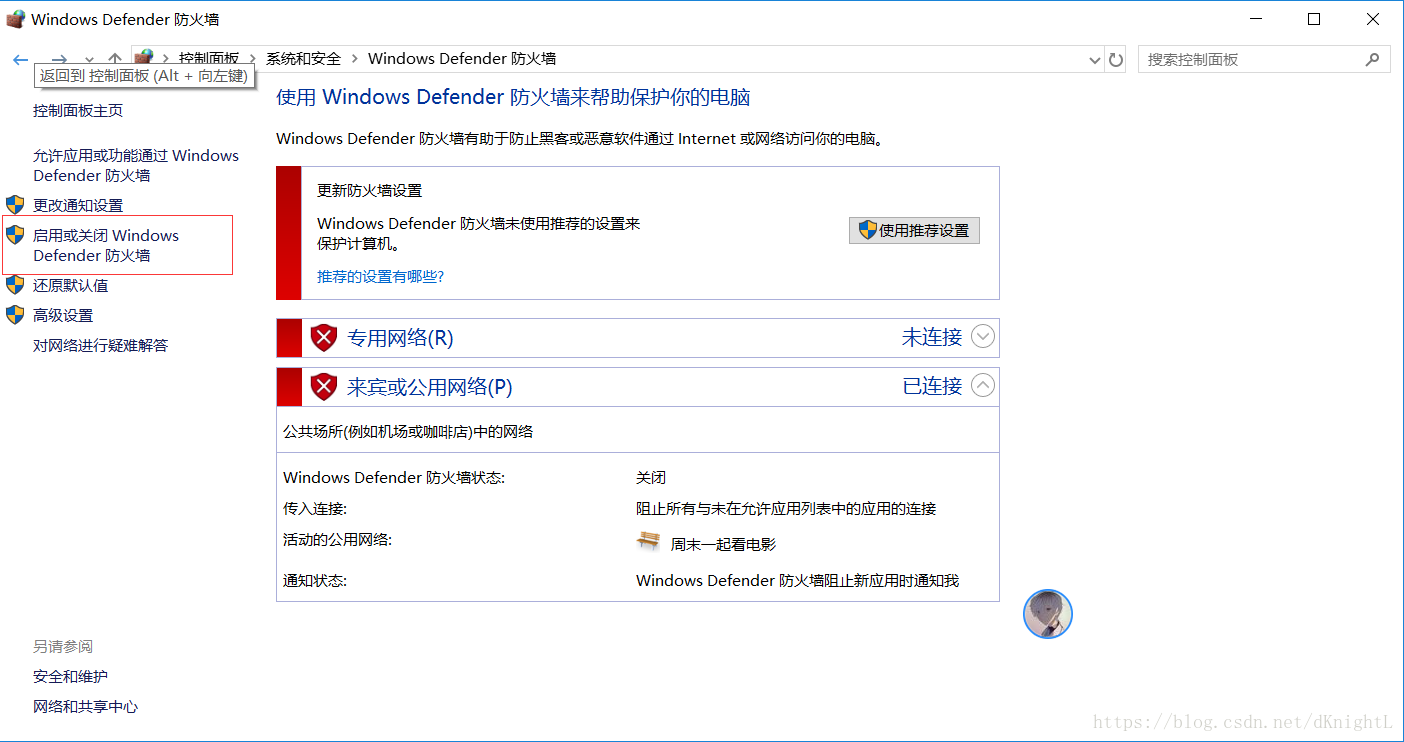Click the shield icon beside 更改通知设置
Viewport: 1404px width, 742px height.
click(15, 205)
